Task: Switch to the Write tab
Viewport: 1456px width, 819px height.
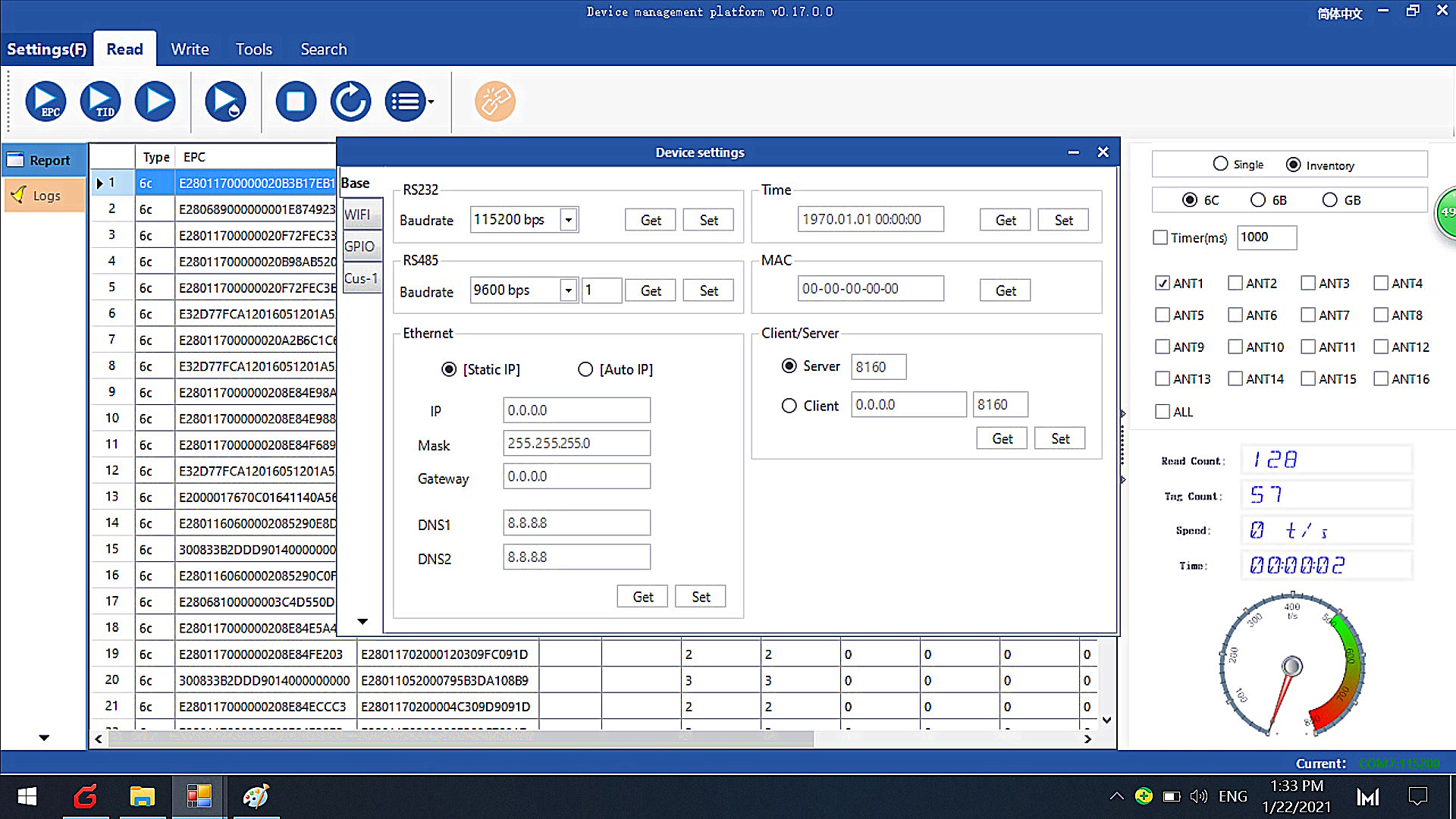Action: point(190,48)
